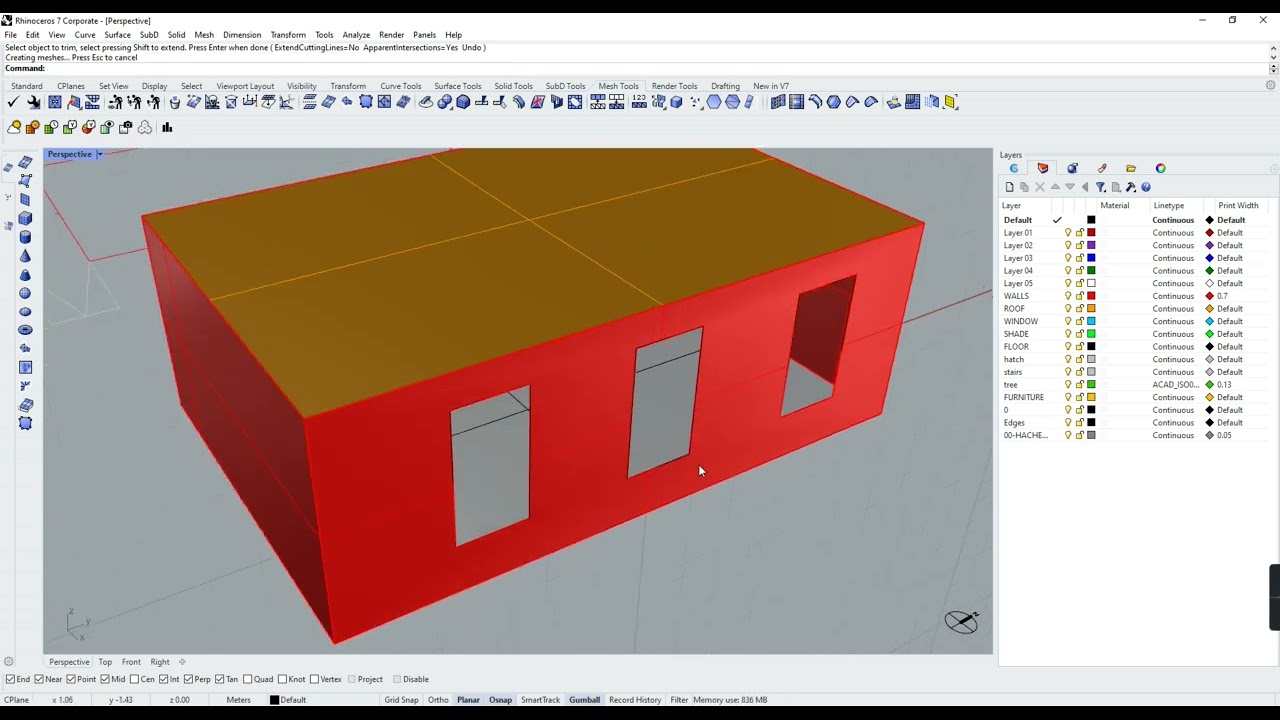This screenshot has height=720, width=1280.
Task: Toggle the Mid osnap checkbox
Action: click(107, 679)
